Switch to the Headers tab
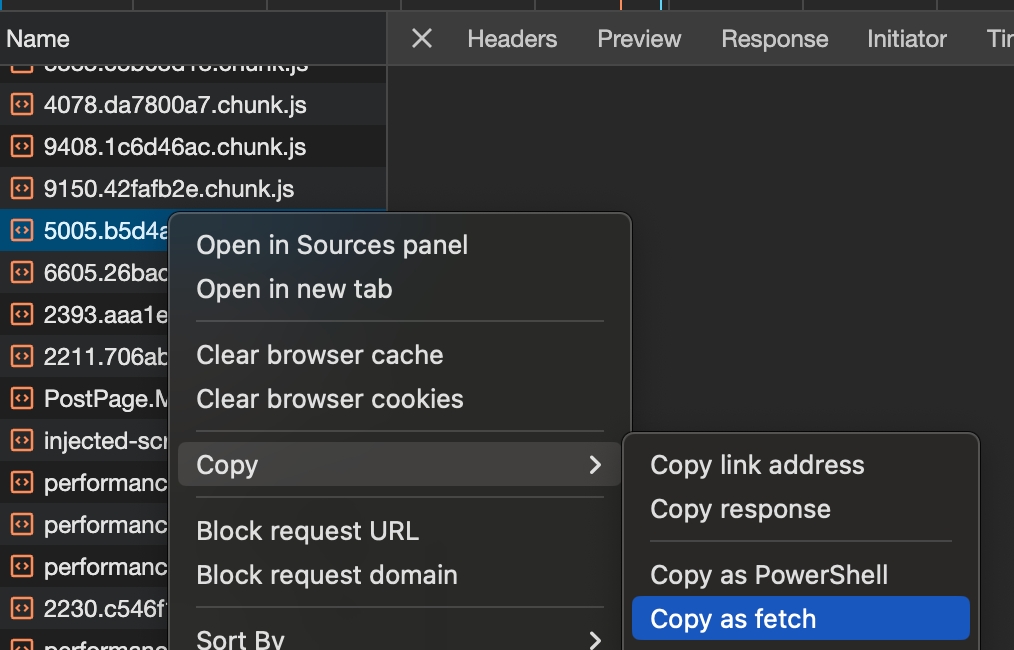 (512, 39)
